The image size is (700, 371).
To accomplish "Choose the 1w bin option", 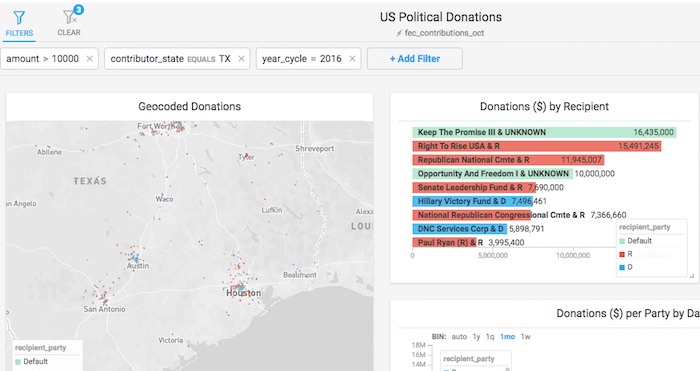I will pyautogui.click(x=525, y=337).
